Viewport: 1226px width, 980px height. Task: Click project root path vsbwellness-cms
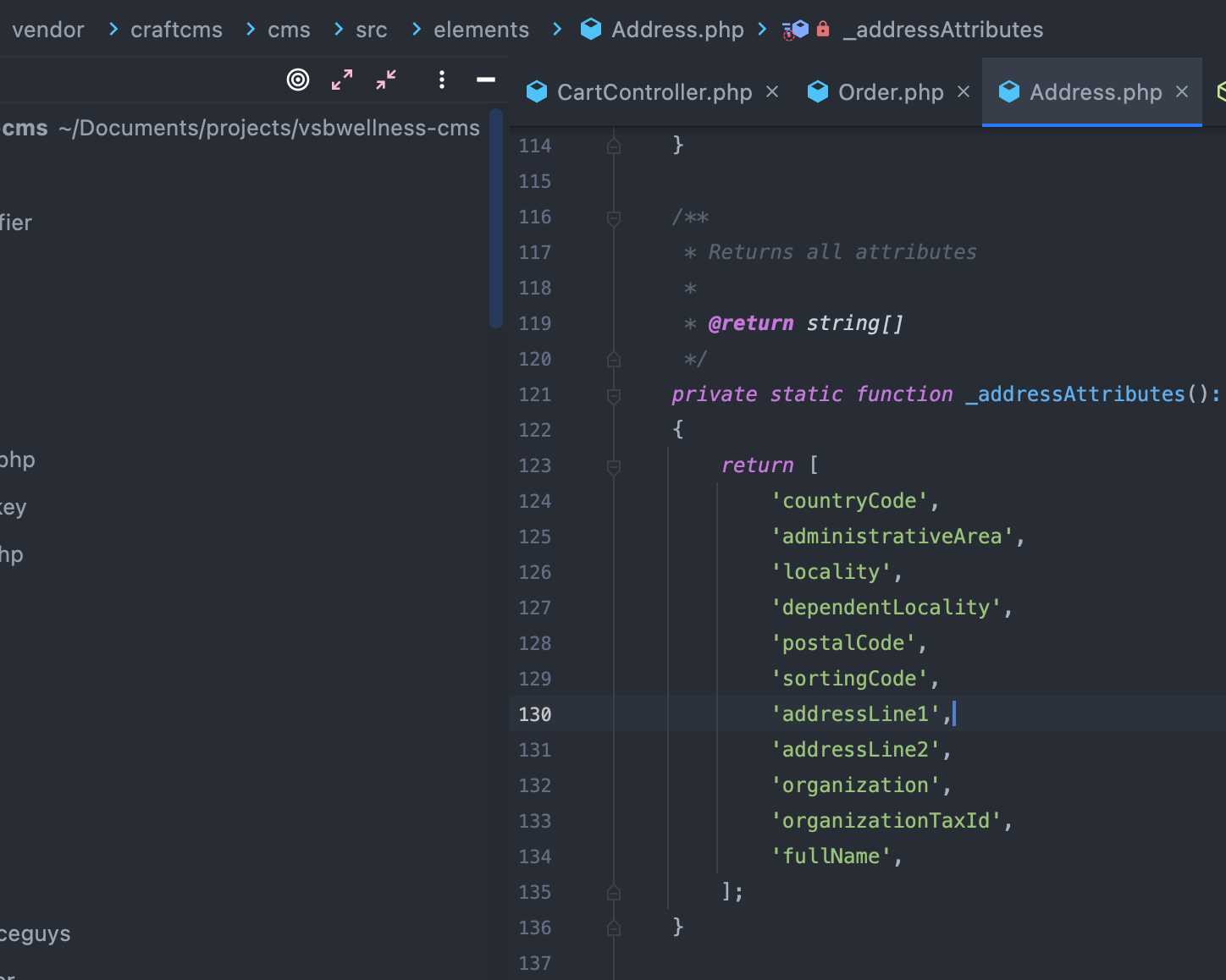(269, 128)
